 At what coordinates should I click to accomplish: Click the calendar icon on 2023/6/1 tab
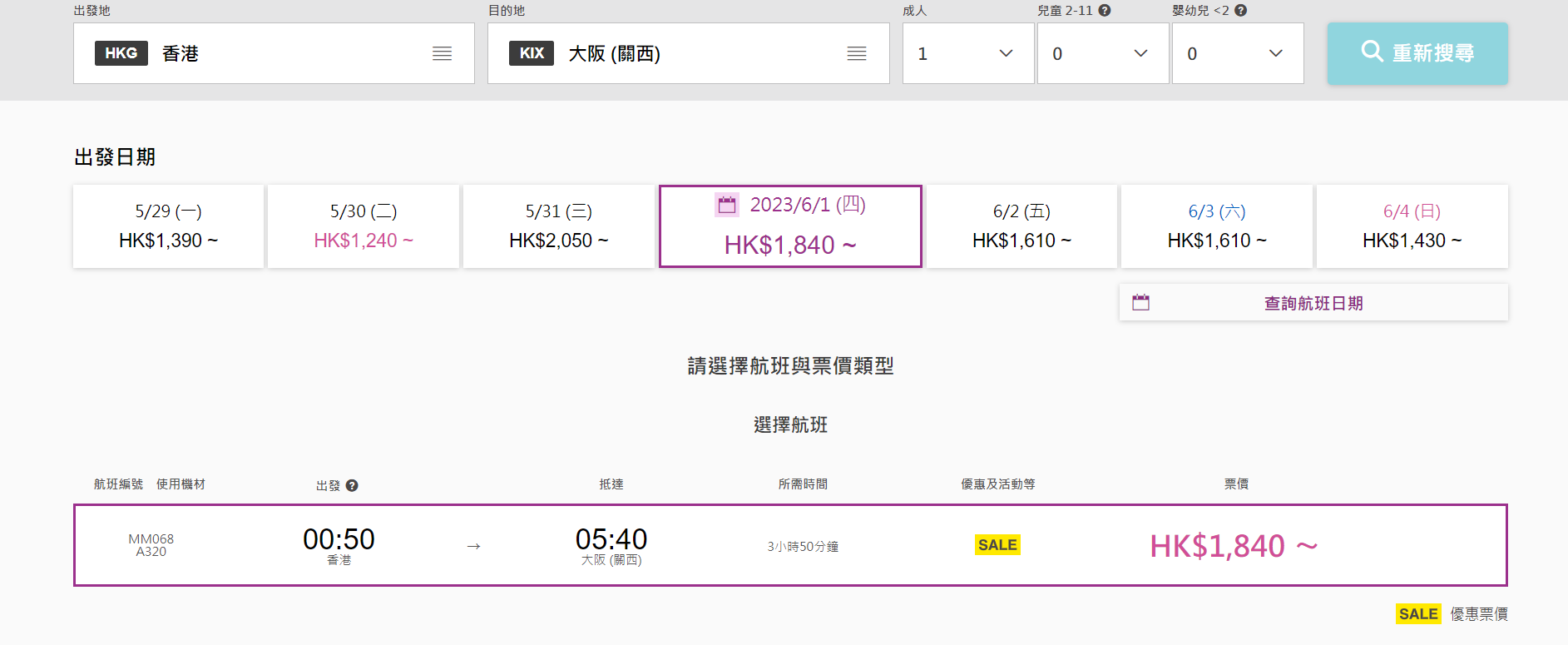point(727,205)
